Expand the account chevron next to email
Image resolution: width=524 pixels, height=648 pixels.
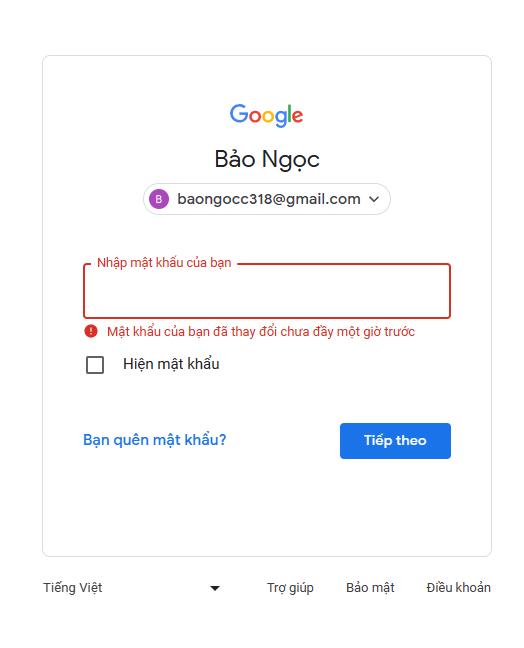click(x=374, y=199)
